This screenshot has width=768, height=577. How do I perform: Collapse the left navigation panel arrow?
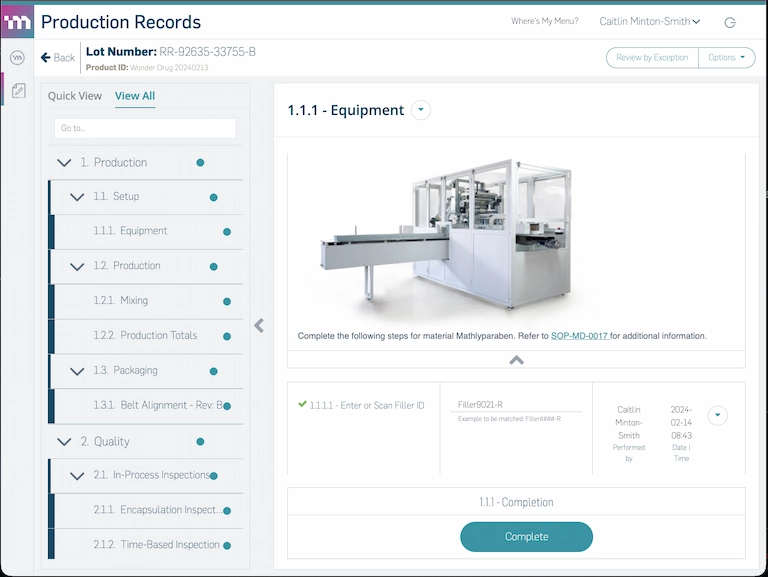[259, 325]
